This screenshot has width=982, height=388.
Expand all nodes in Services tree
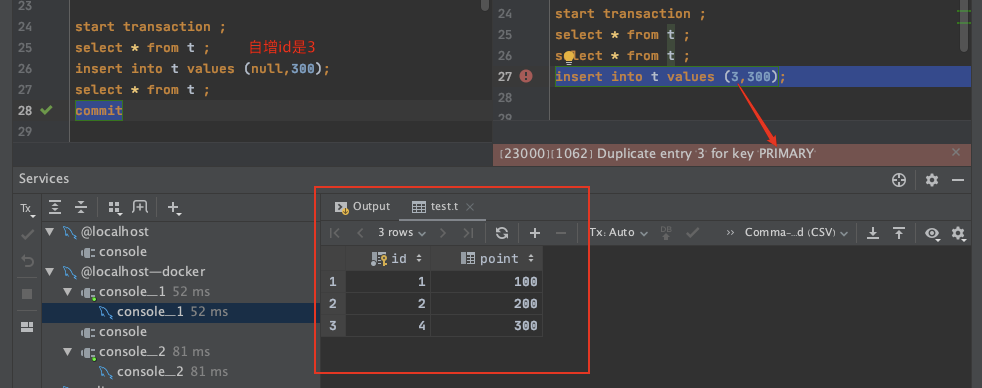coord(56,207)
